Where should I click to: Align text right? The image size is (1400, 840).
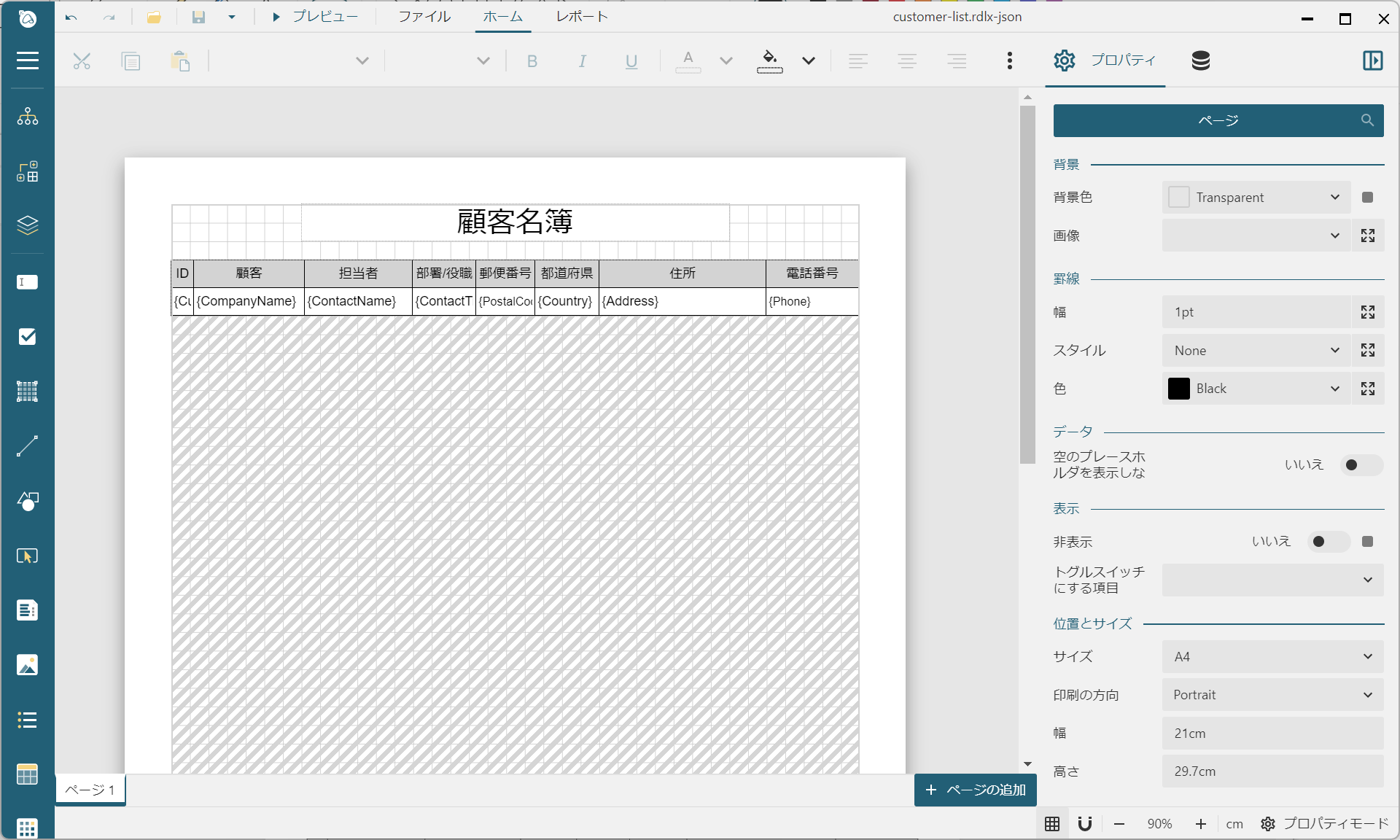[957, 61]
